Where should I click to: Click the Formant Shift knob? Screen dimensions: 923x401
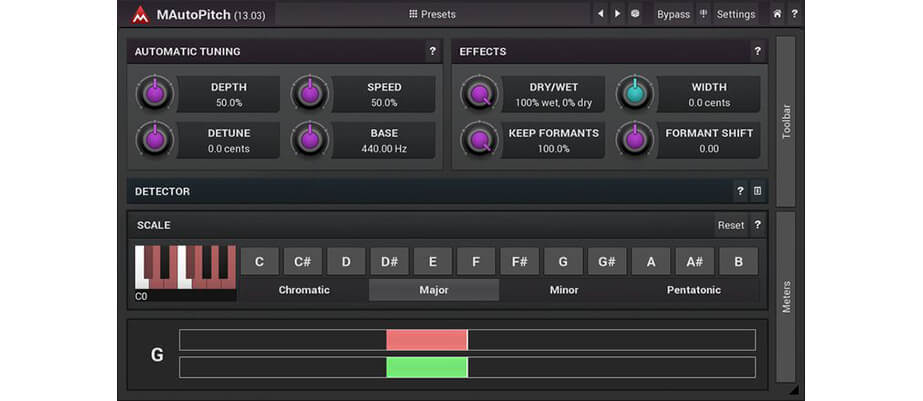click(635, 140)
